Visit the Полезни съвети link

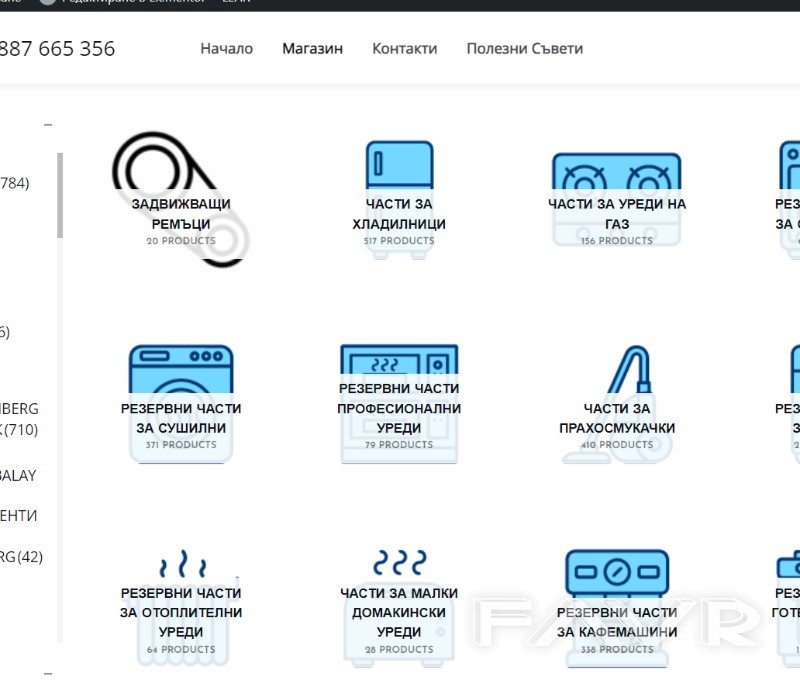point(524,48)
